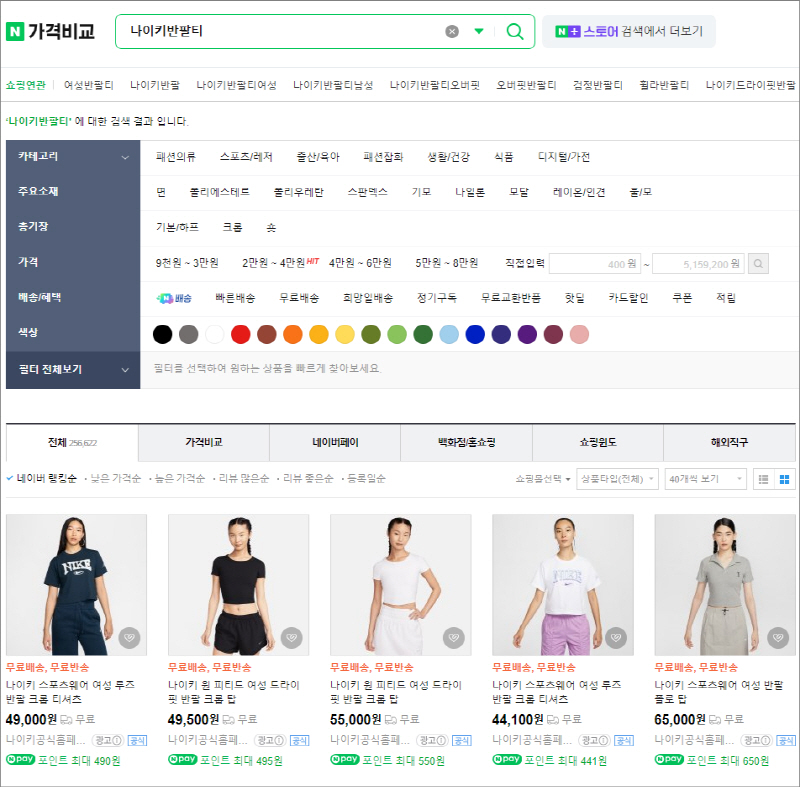Filter by 패션의류 category
The image size is (800, 787).
(176, 157)
